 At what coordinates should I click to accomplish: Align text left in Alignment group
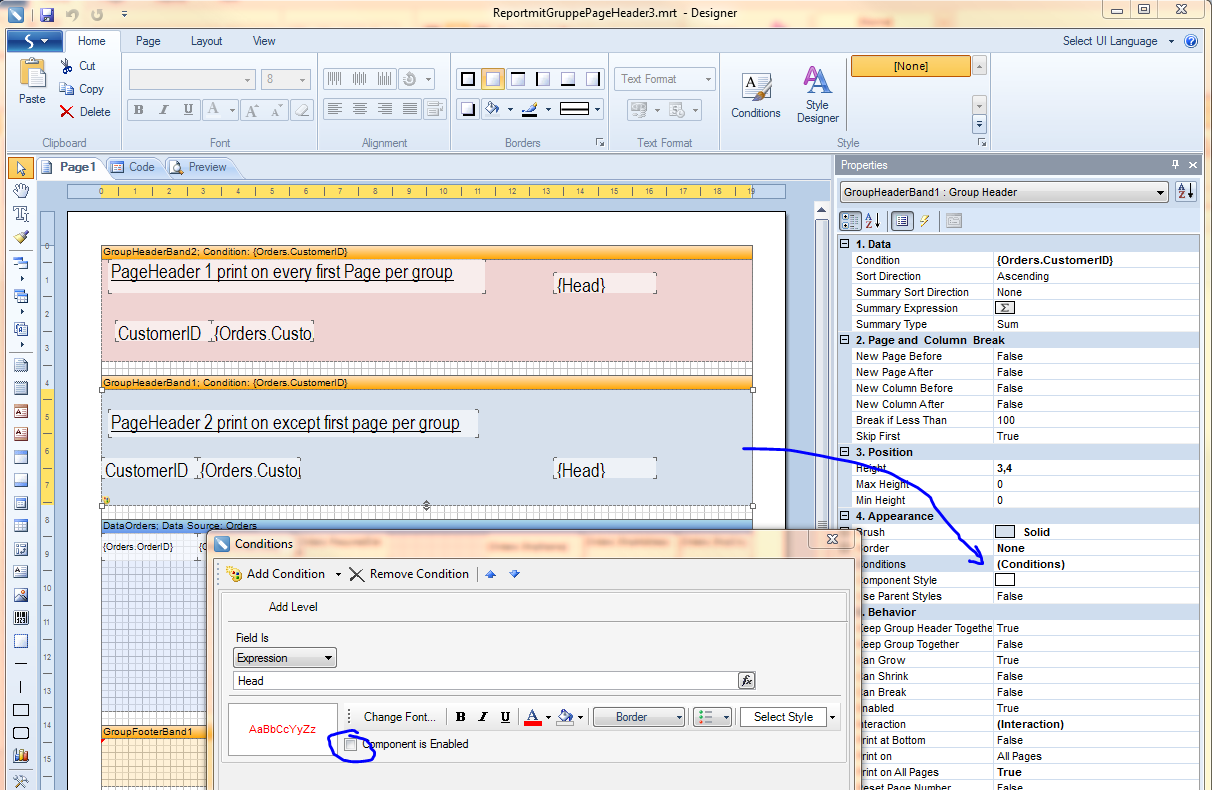(x=335, y=109)
